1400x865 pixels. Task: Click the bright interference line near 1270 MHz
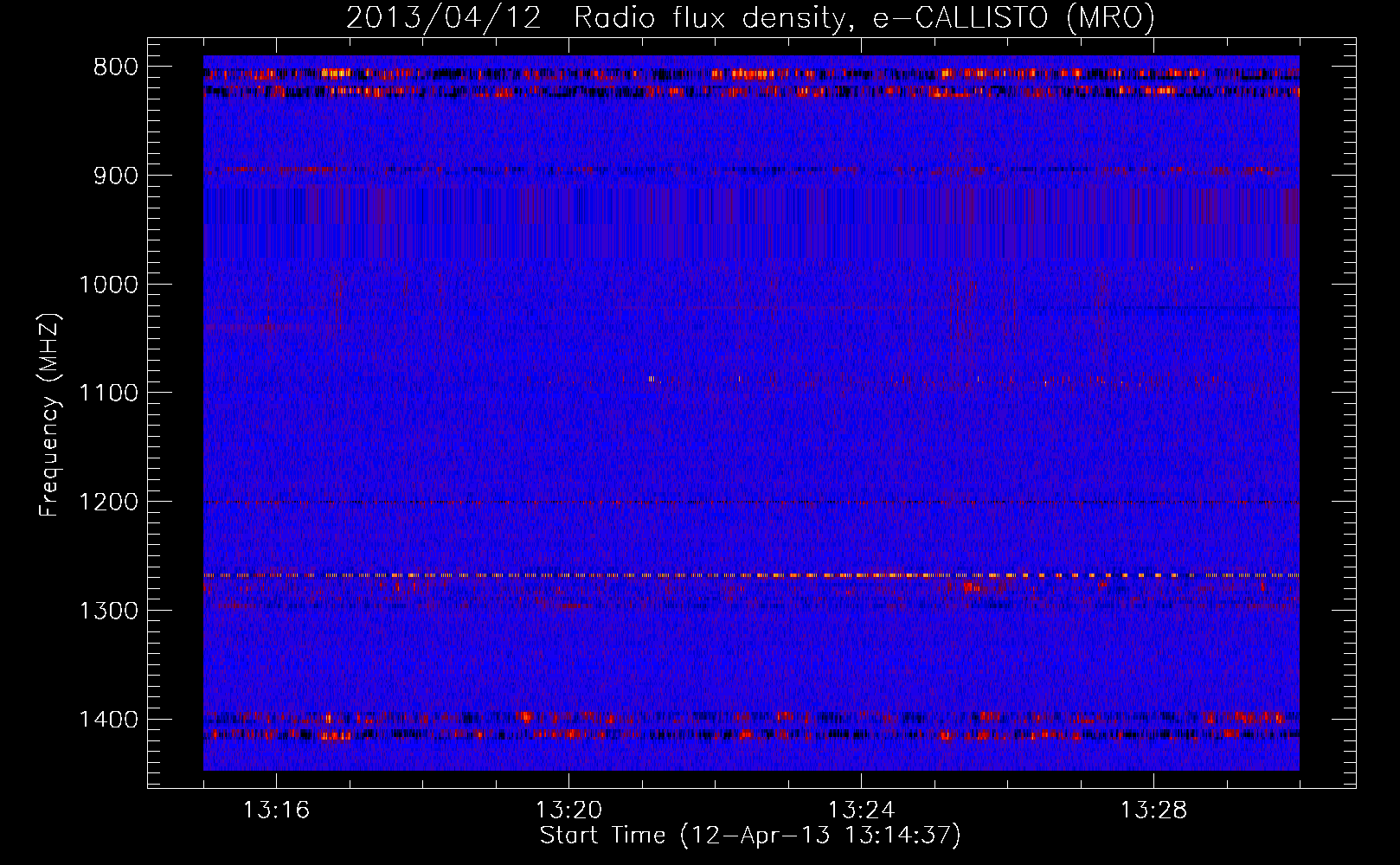[x=751, y=575]
